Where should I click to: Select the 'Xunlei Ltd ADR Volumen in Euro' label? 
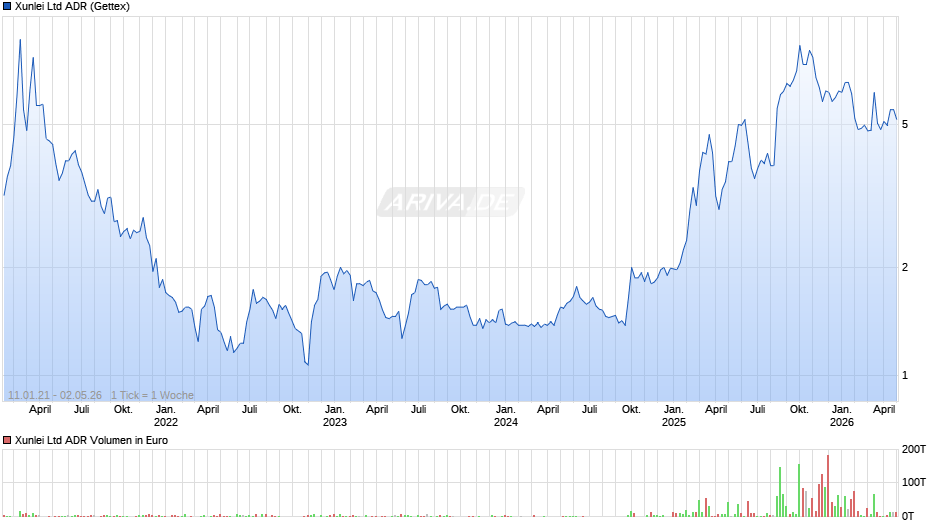click(91, 440)
